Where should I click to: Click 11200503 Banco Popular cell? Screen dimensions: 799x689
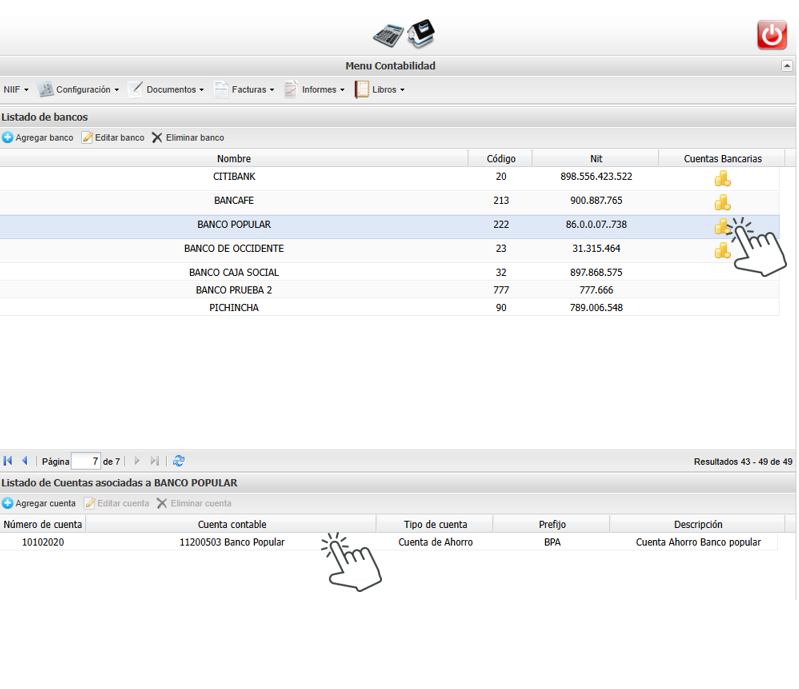click(x=232, y=542)
